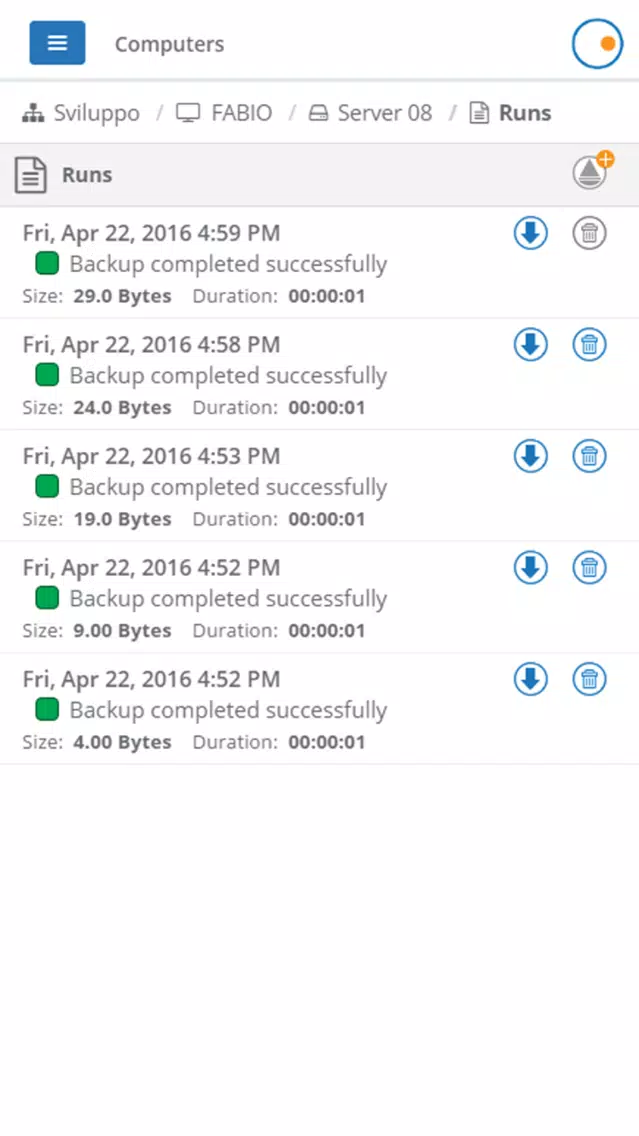Delete the 4:53 PM backup run
The image size is (639, 1136).
point(590,456)
